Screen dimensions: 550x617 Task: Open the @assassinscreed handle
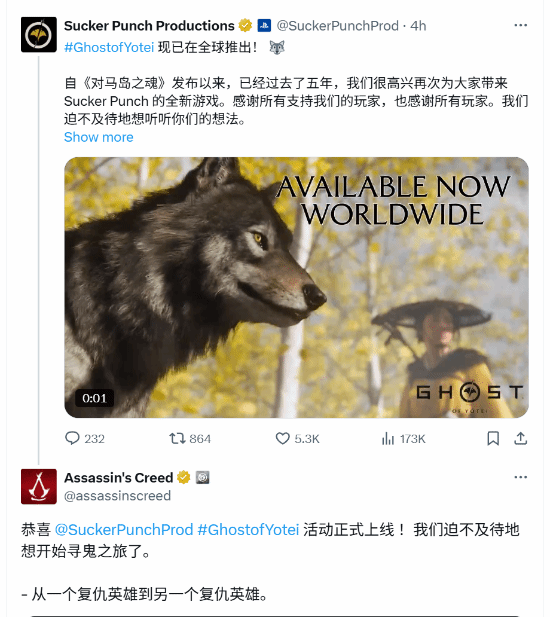tap(117, 496)
